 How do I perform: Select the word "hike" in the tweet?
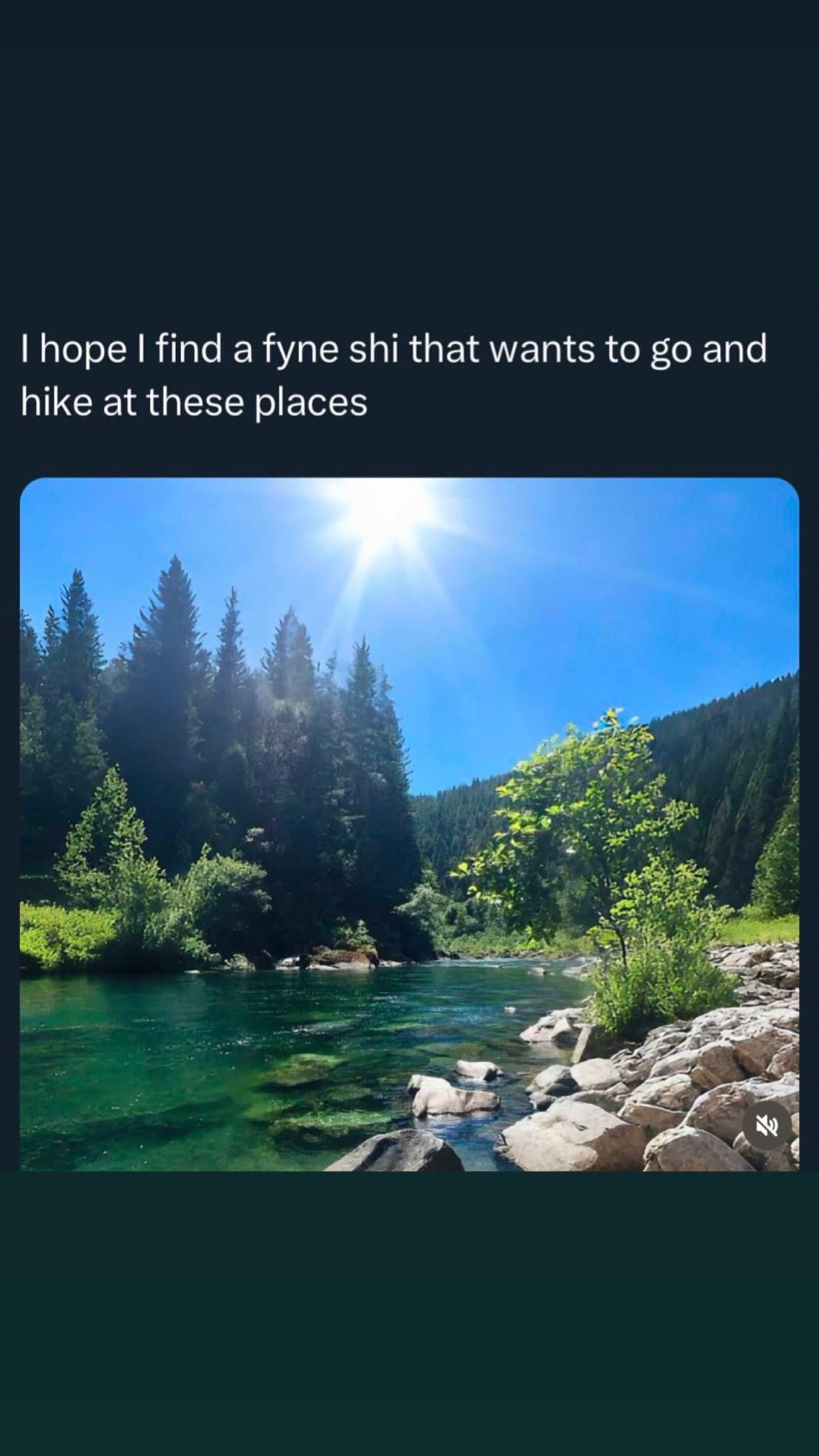click(x=56, y=403)
